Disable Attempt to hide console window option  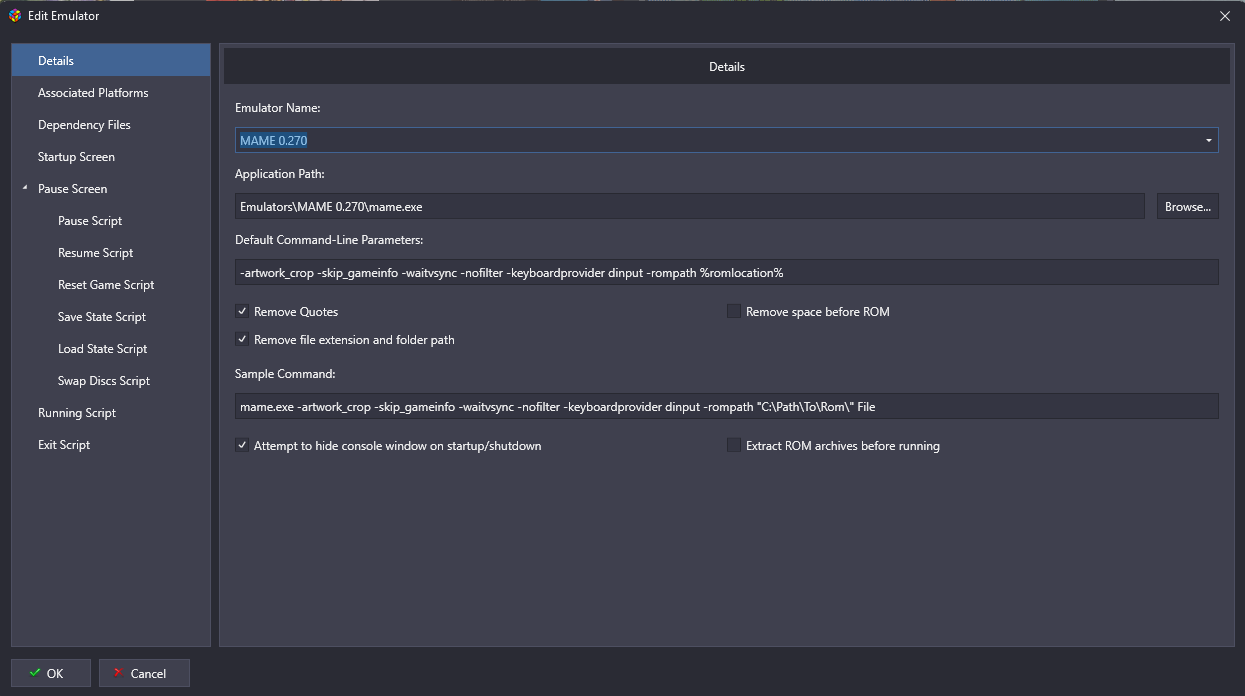242,446
